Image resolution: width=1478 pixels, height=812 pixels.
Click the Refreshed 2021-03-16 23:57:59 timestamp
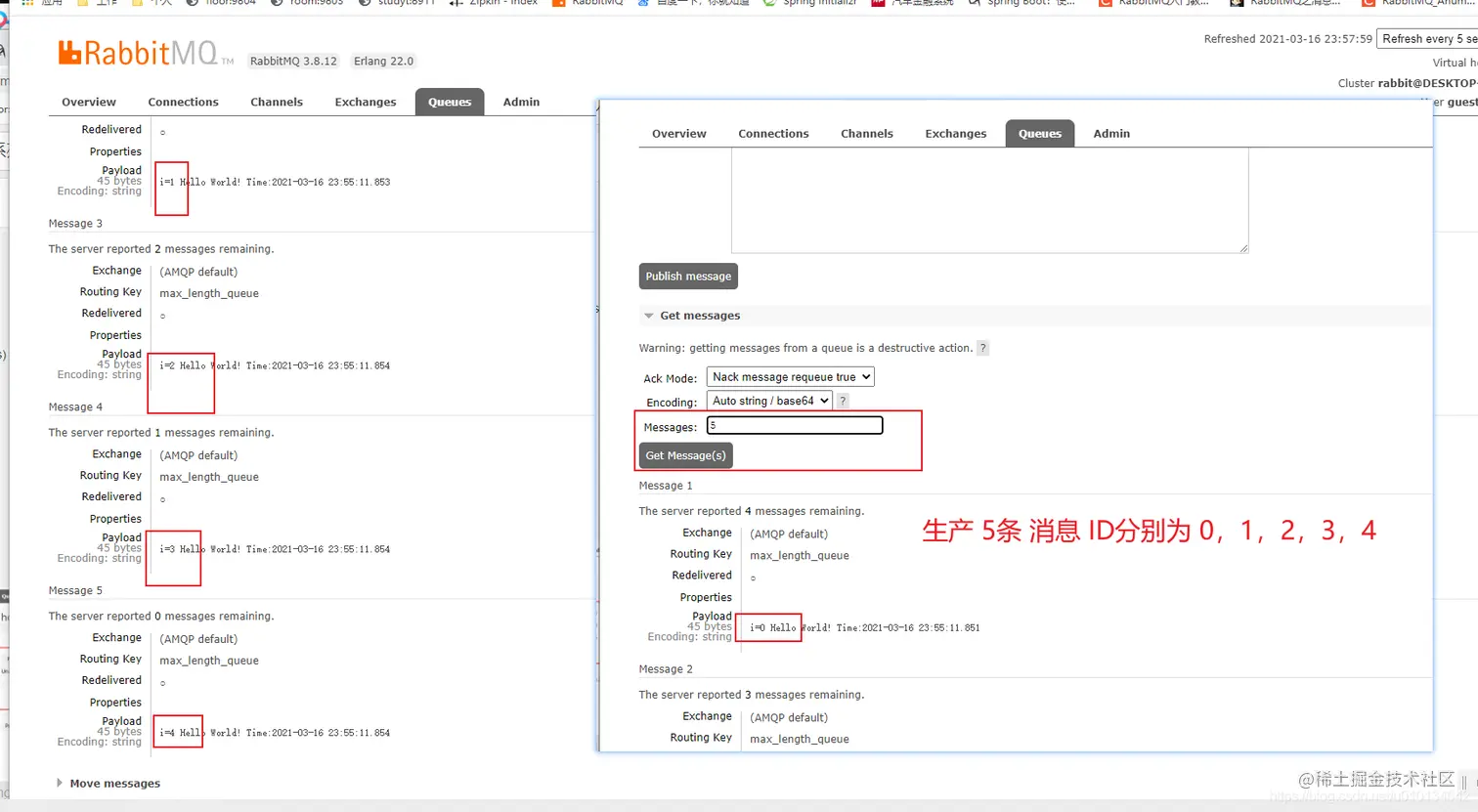[1287, 39]
